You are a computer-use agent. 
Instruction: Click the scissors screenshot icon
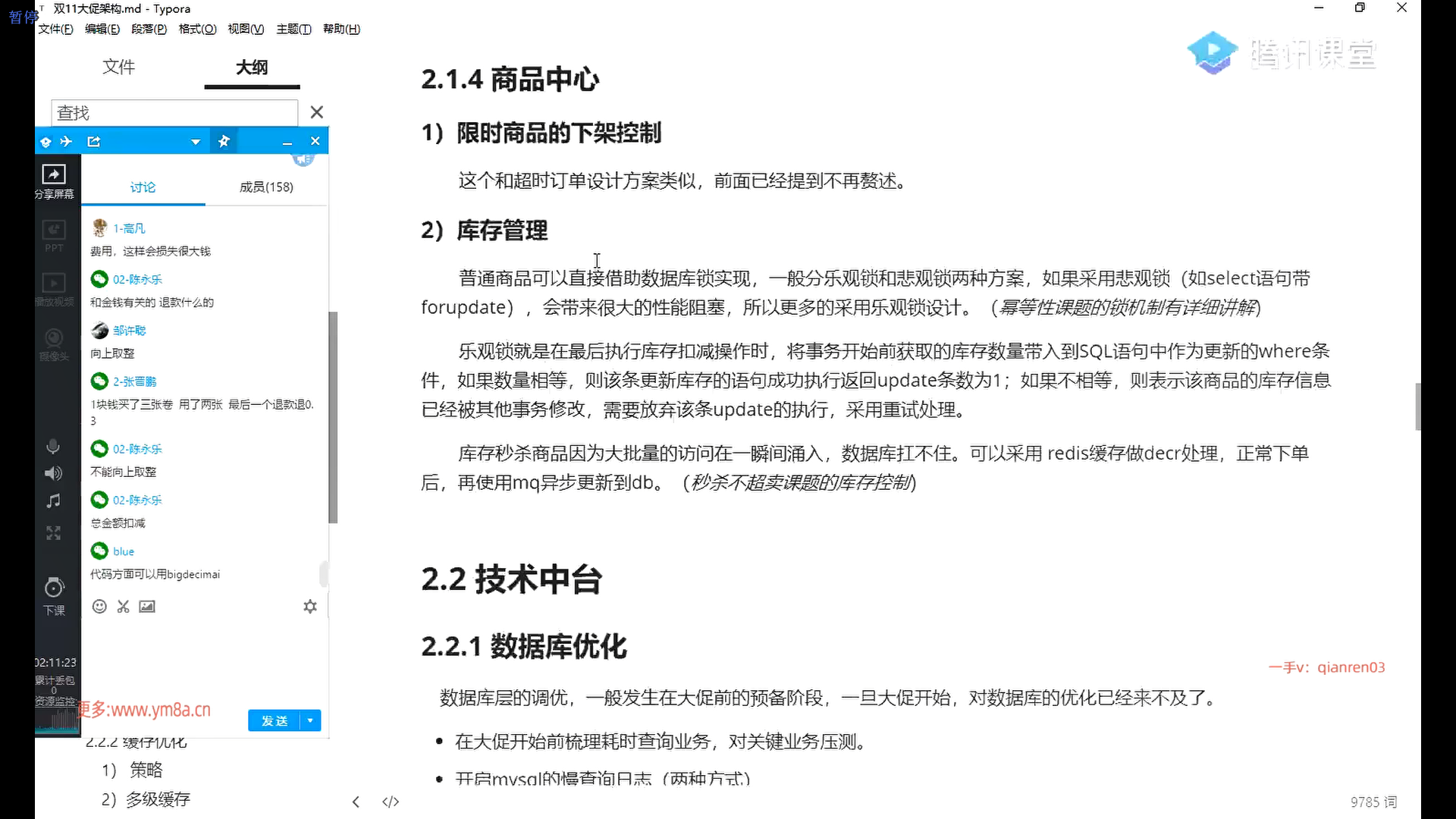[124, 607]
